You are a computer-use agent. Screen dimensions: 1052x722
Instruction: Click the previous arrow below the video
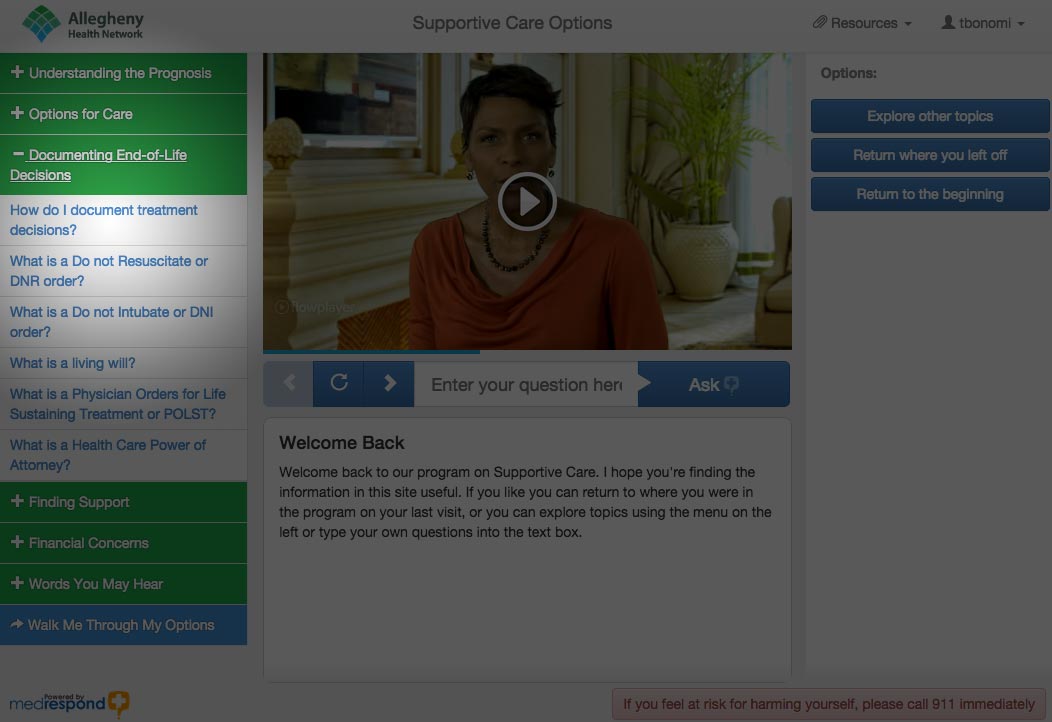click(289, 384)
